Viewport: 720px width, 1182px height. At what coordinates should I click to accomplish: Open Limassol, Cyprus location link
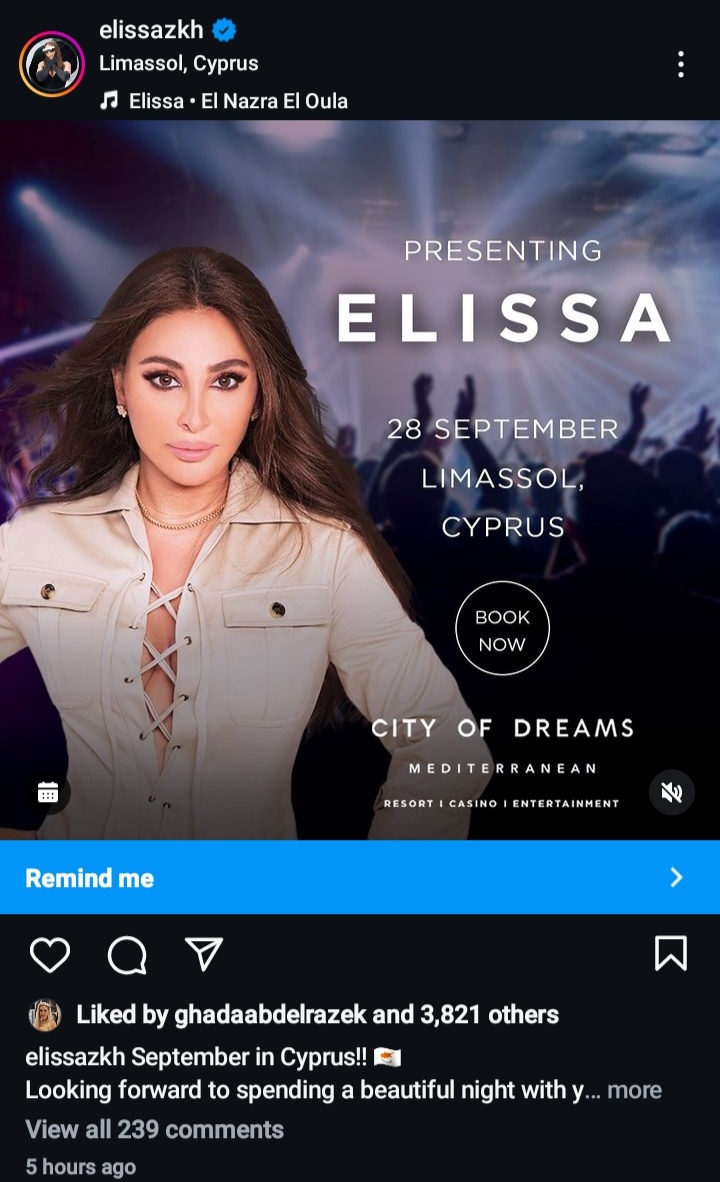pos(179,63)
